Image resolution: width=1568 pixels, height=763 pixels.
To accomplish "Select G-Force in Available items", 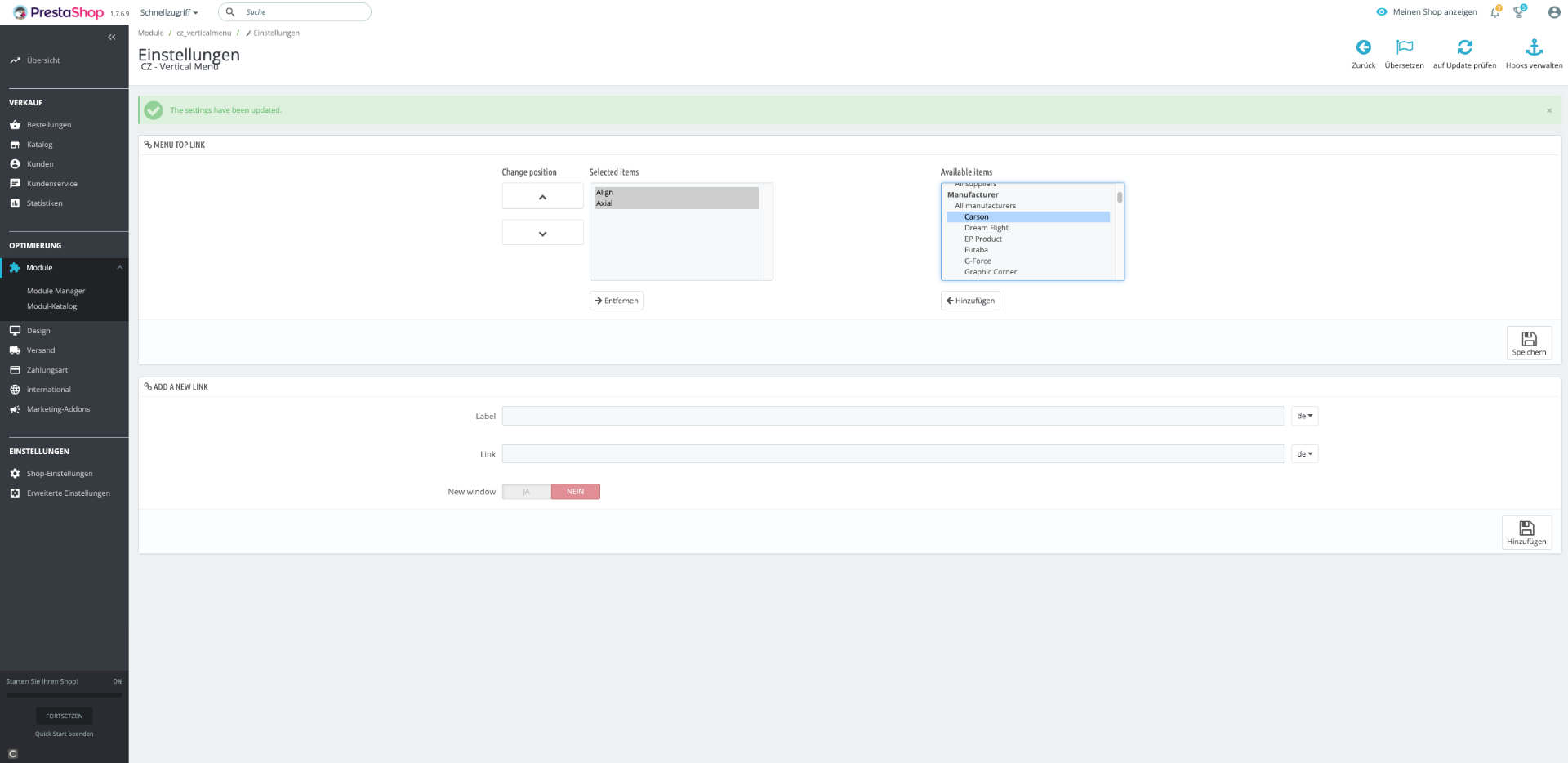I will 1028,261.
